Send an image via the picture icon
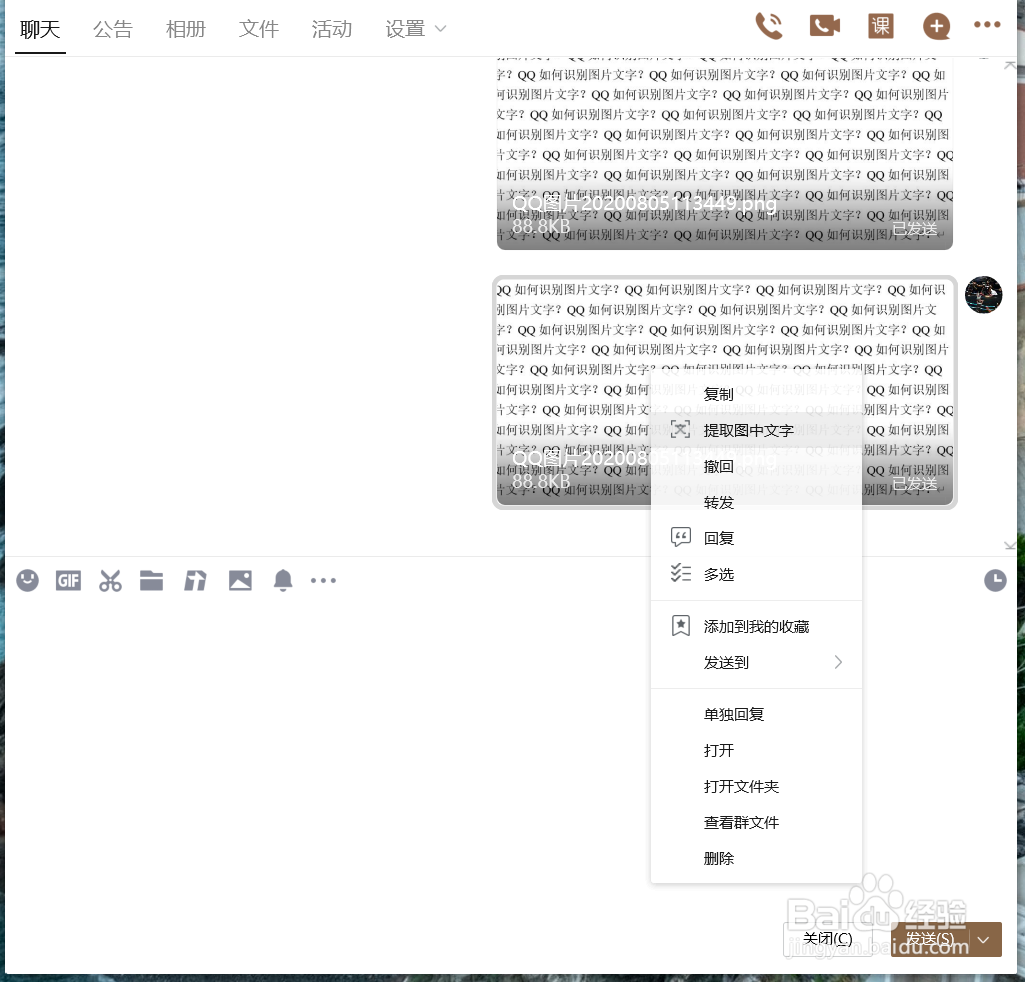 [x=240, y=580]
